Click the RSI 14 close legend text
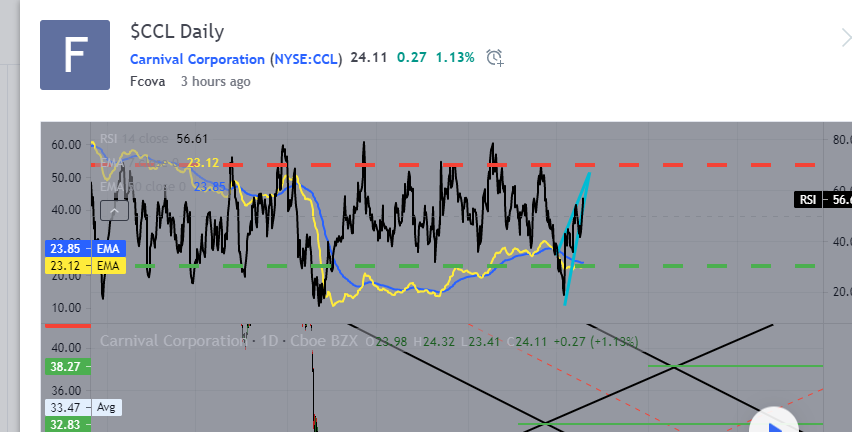The height and width of the screenshot is (432, 852). (135, 139)
